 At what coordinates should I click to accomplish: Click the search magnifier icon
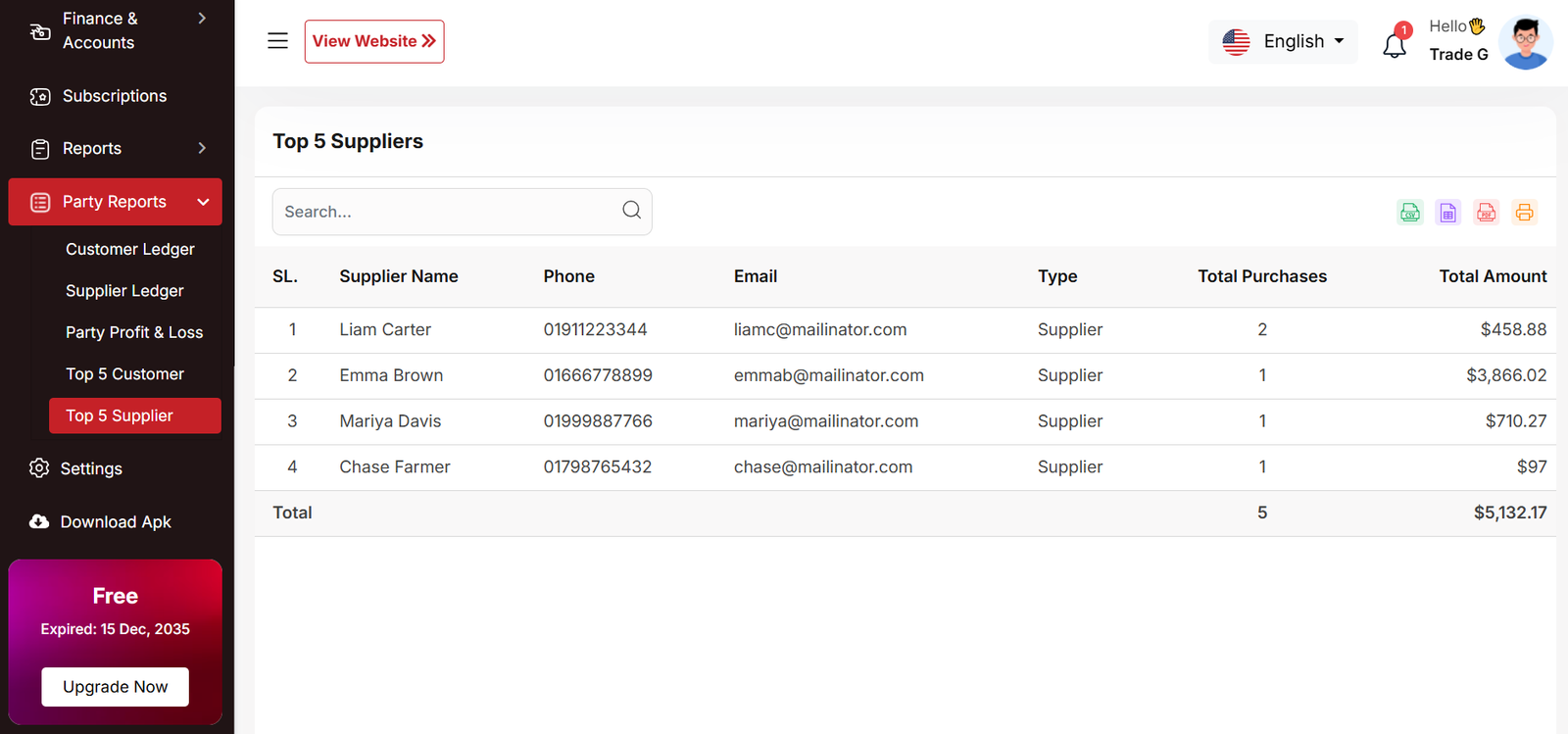click(x=632, y=211)
